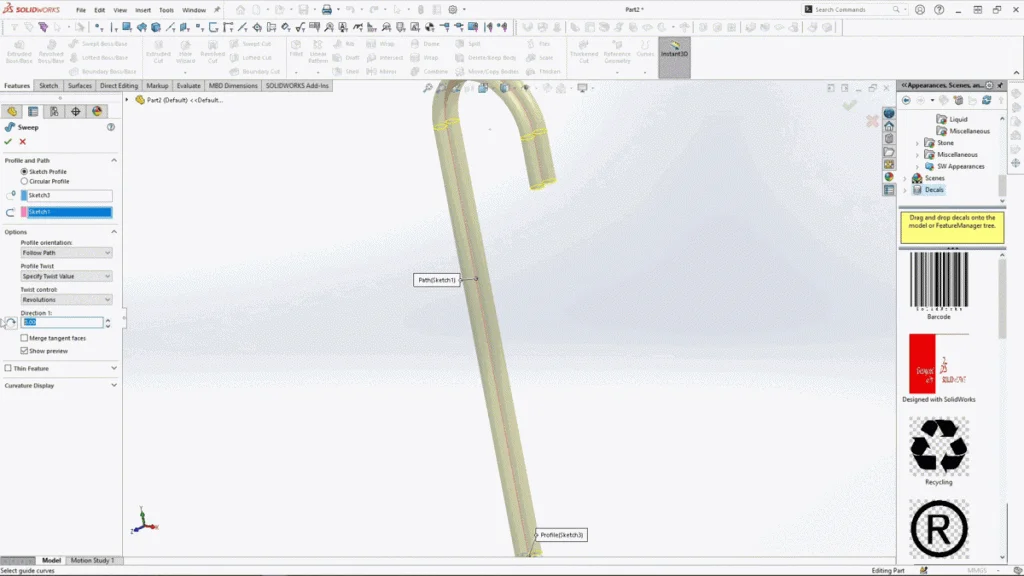Click the Print icon in top toolbar

pos(326,10)
